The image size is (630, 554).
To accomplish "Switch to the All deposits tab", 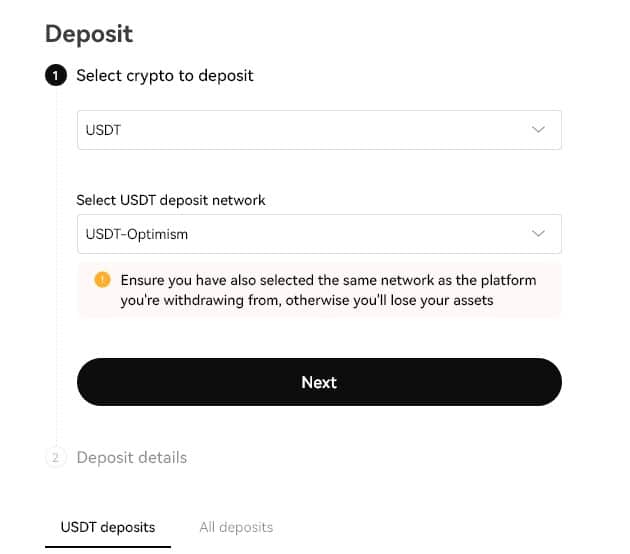I will (236, 527).
